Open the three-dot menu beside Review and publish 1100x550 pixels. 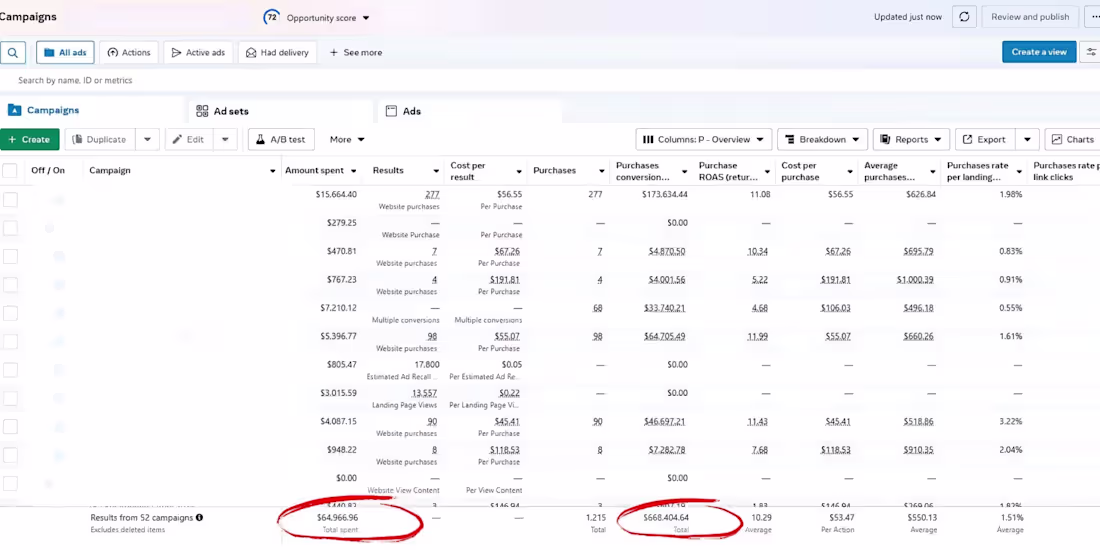(1089, 17)
